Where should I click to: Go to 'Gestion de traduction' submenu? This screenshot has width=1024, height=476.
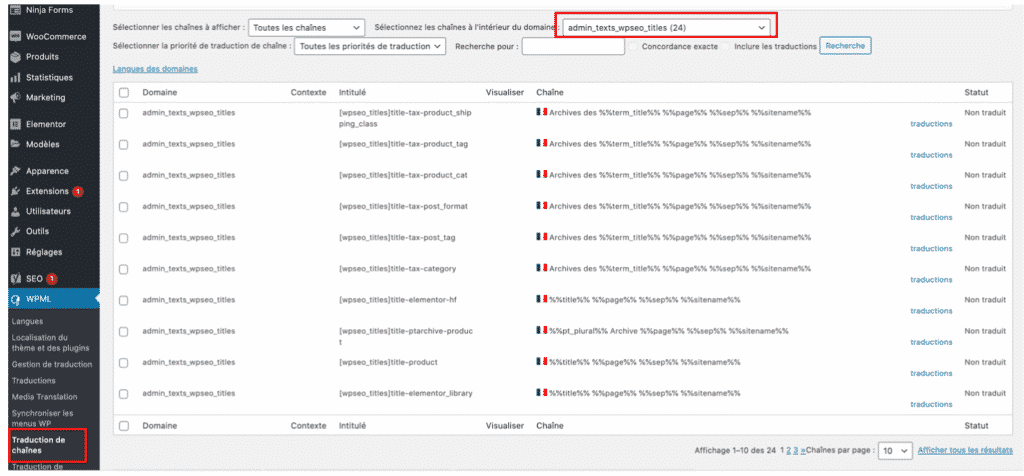(x=52, y=364)
